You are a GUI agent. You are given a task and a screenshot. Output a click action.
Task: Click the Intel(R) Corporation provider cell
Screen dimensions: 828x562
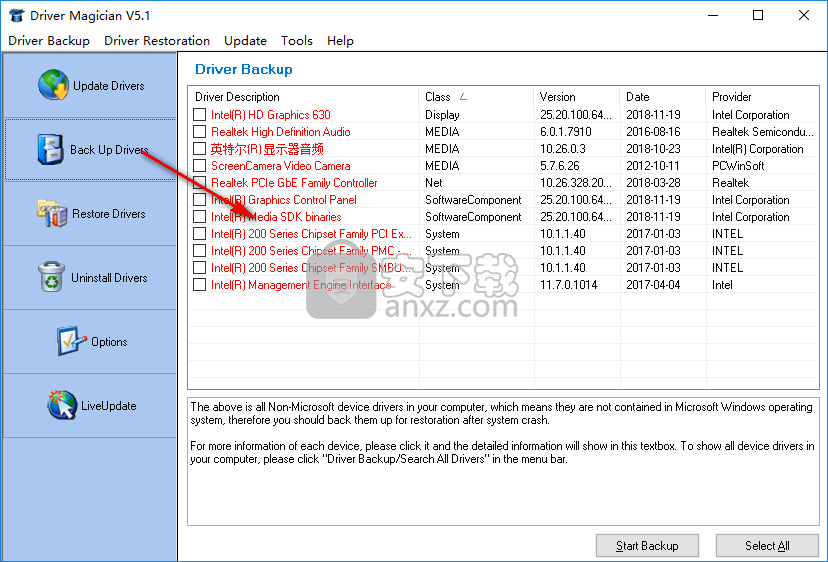pyautogui.click(x=757, y=148)
